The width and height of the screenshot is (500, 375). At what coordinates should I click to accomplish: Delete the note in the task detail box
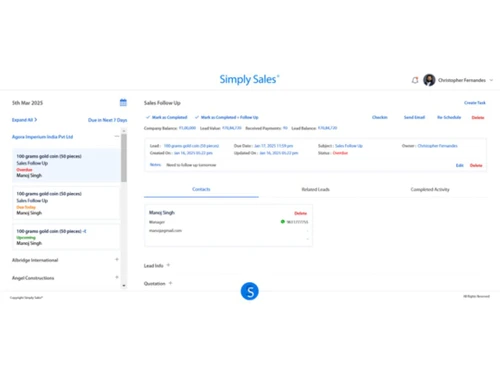[x=476, y=165]
